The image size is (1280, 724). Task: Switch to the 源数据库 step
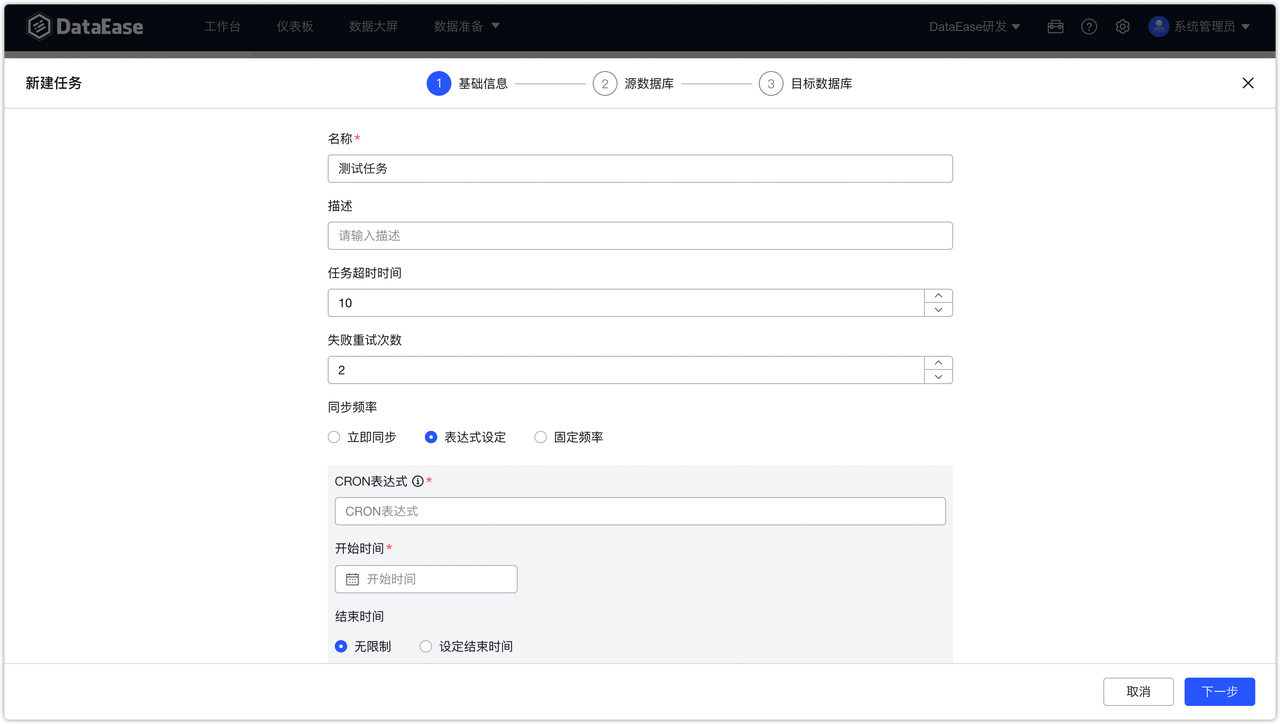(x=649, y=84)
